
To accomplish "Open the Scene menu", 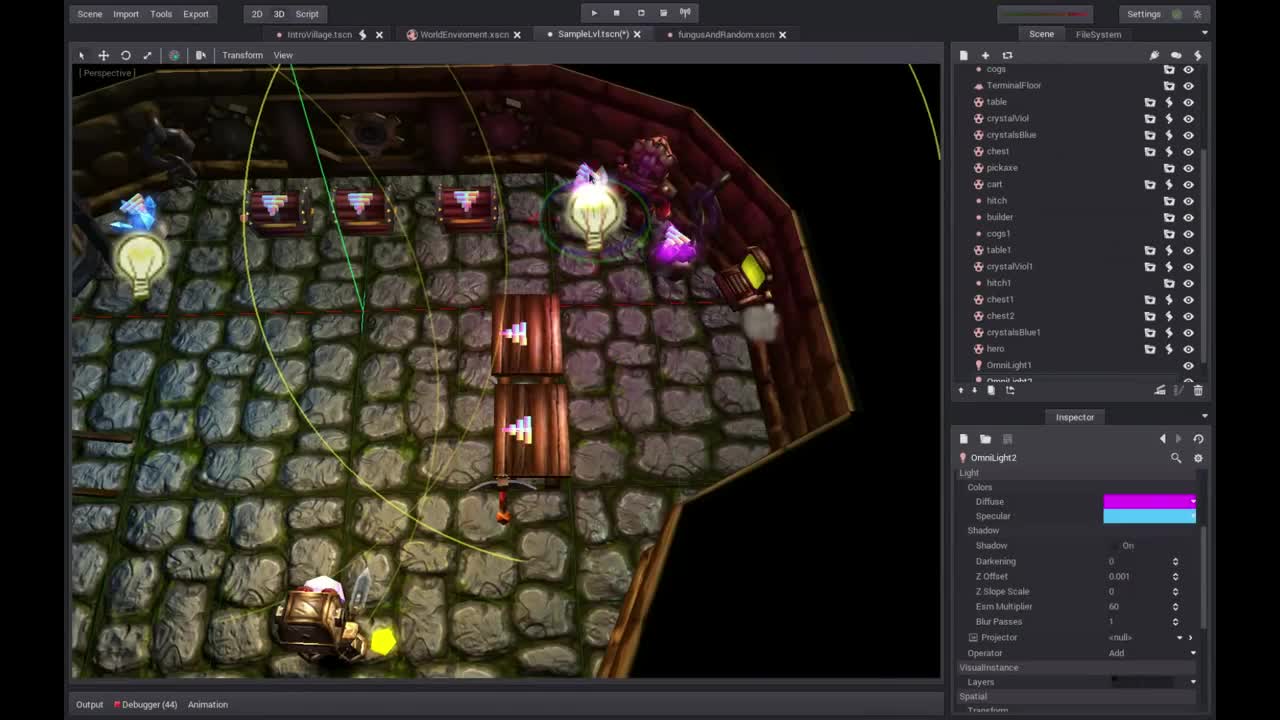I will point(90,14).
